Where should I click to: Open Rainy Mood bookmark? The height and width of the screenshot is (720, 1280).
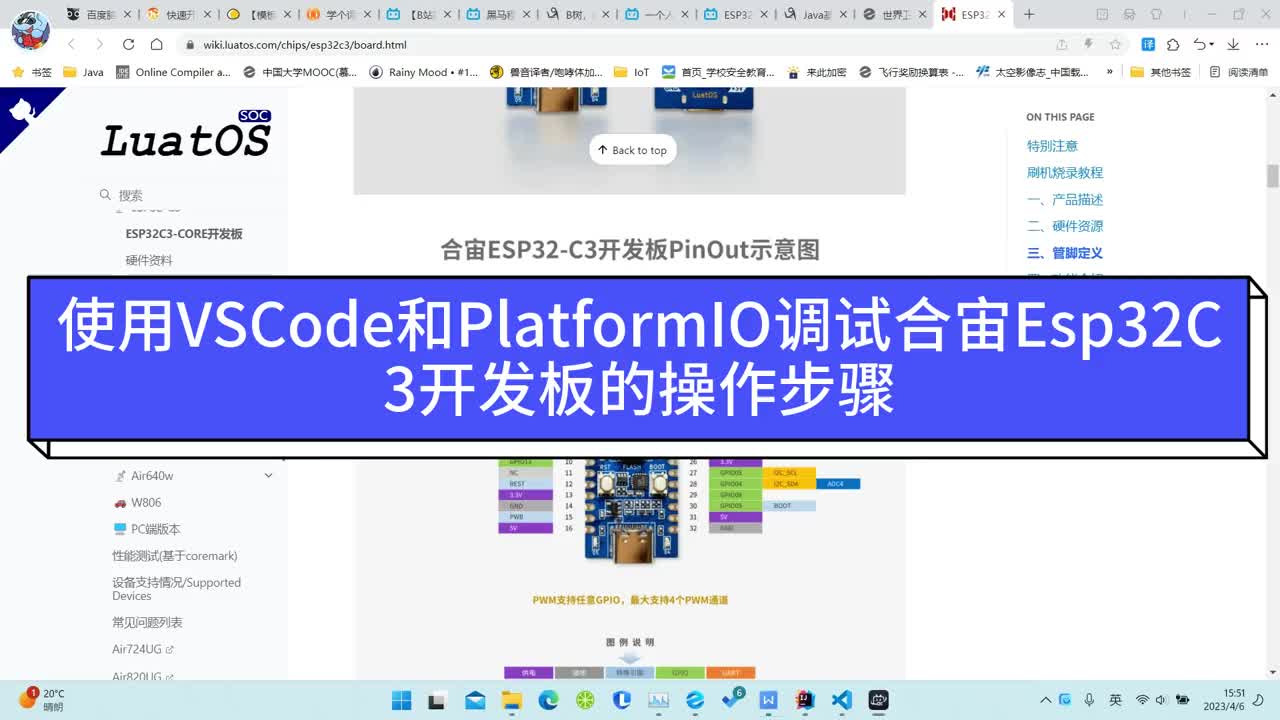point(424,72)
